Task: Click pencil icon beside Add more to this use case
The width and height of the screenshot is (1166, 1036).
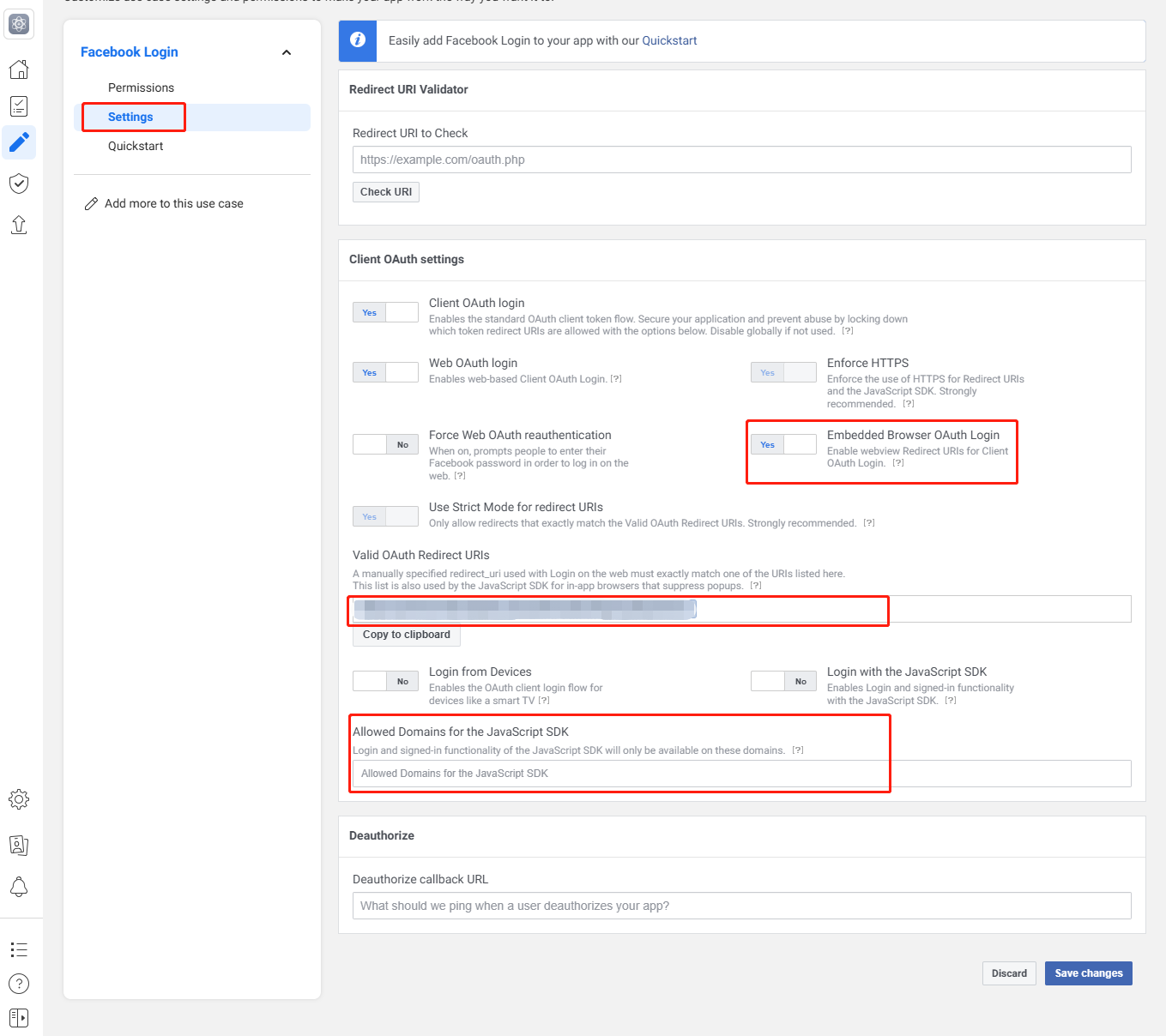Action: tap(91, 204)
